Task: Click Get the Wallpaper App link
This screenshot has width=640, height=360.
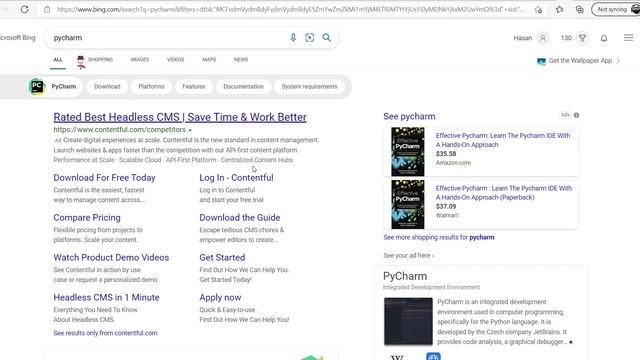Action: pyautogui.click(x=580, y=60)
